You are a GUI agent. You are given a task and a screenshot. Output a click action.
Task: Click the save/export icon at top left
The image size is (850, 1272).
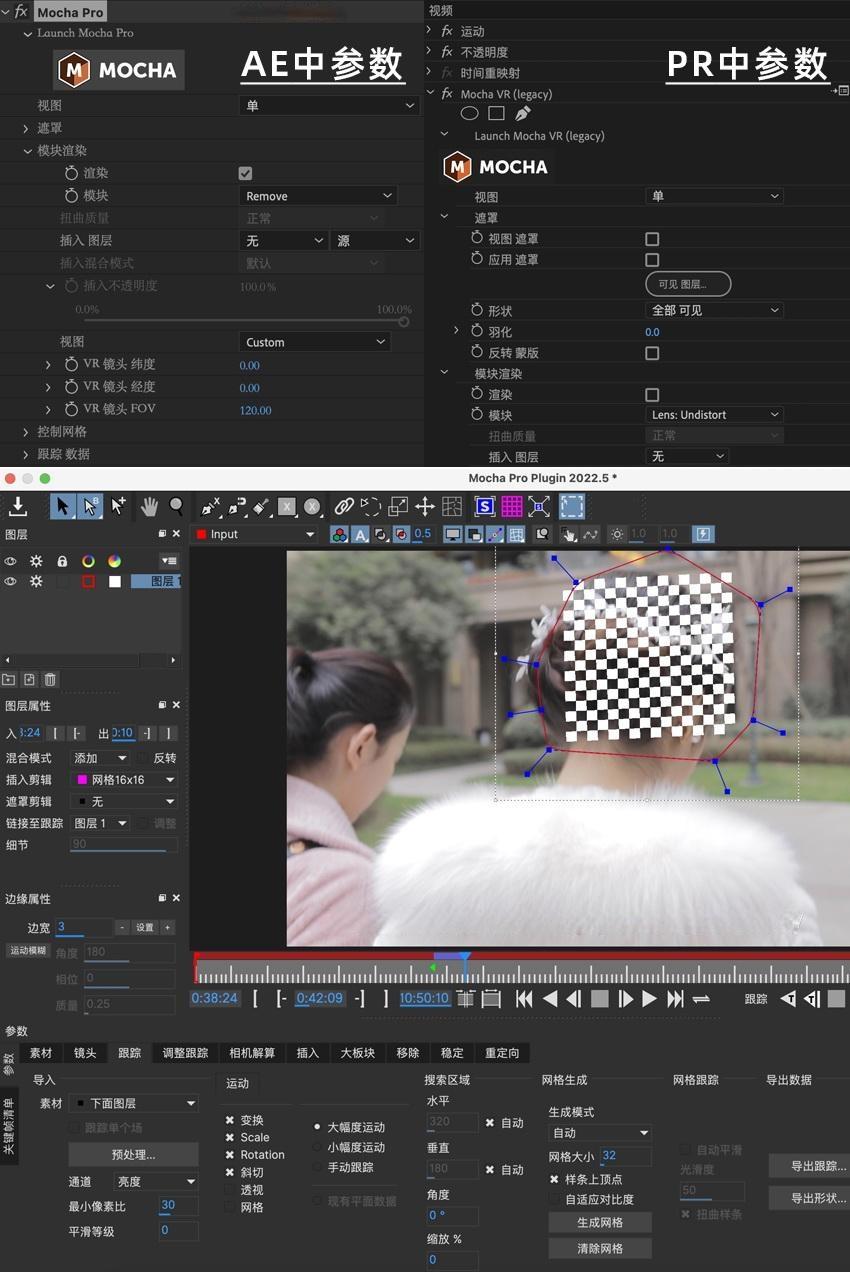18,506
